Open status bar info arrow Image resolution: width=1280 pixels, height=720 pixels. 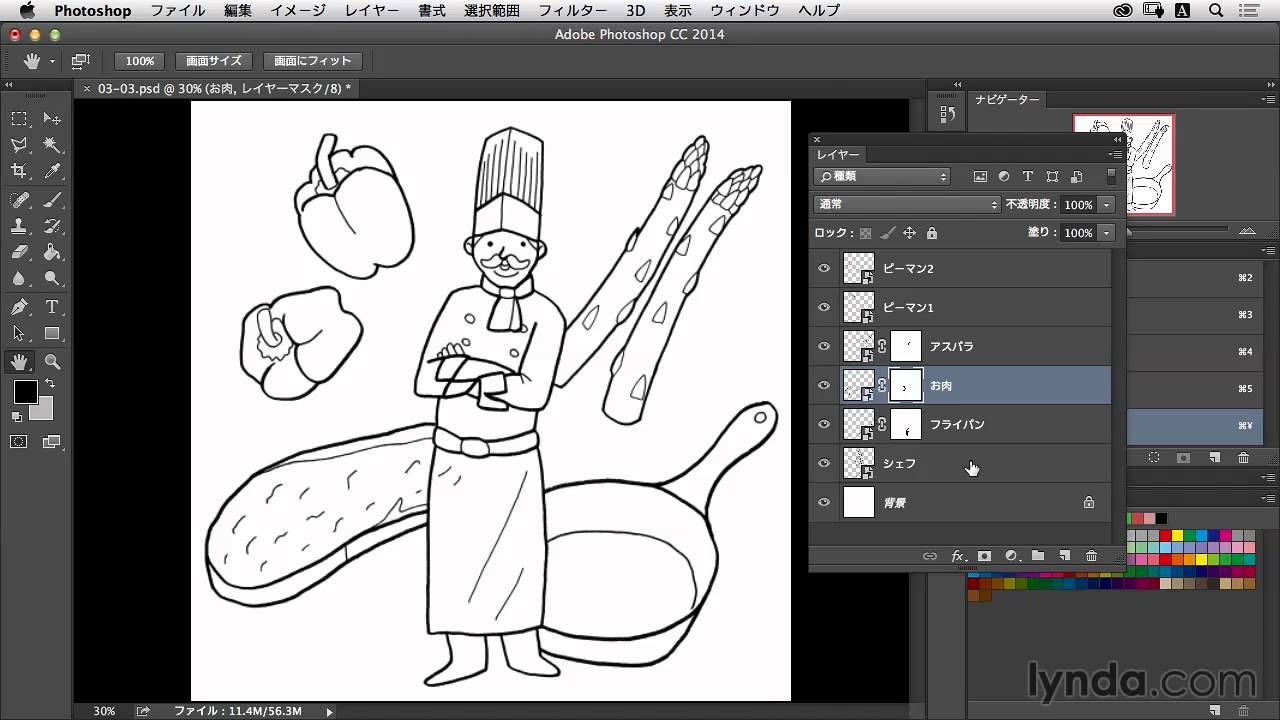point(329,711)
